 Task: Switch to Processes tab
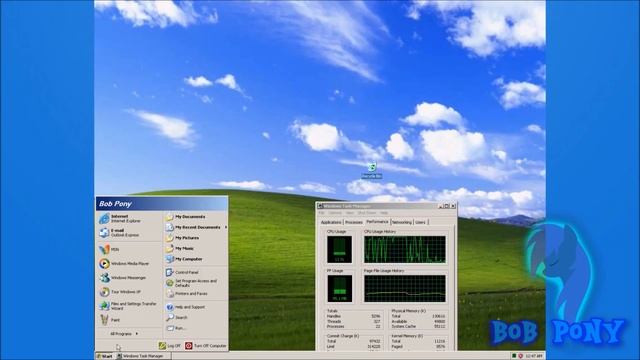[x=353, y=222]
